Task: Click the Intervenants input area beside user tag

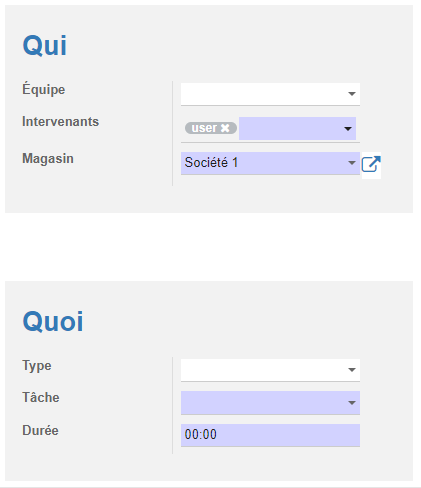Action: (x=291, y=128)
